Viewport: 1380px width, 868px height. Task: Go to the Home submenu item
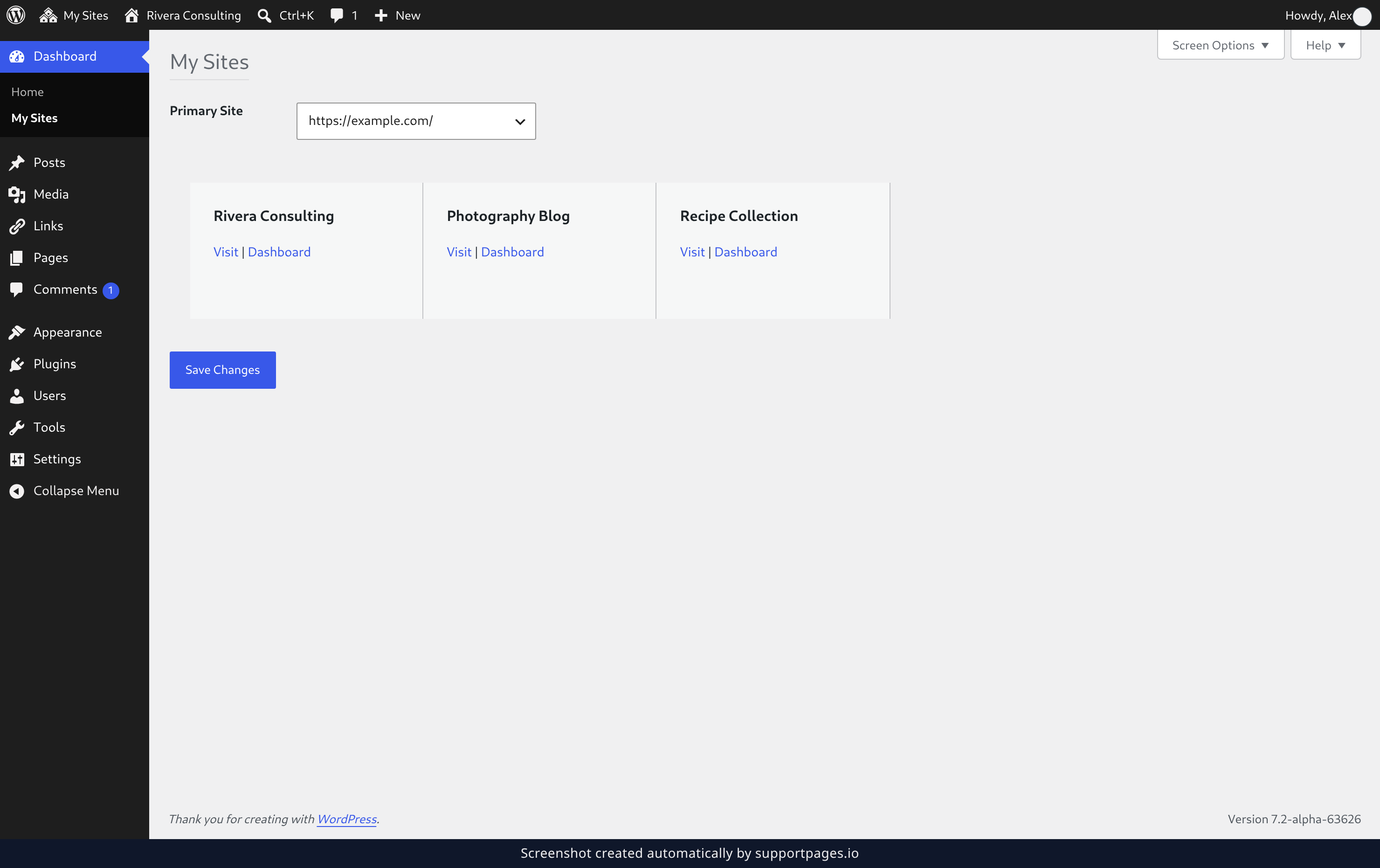click(28, 92)
